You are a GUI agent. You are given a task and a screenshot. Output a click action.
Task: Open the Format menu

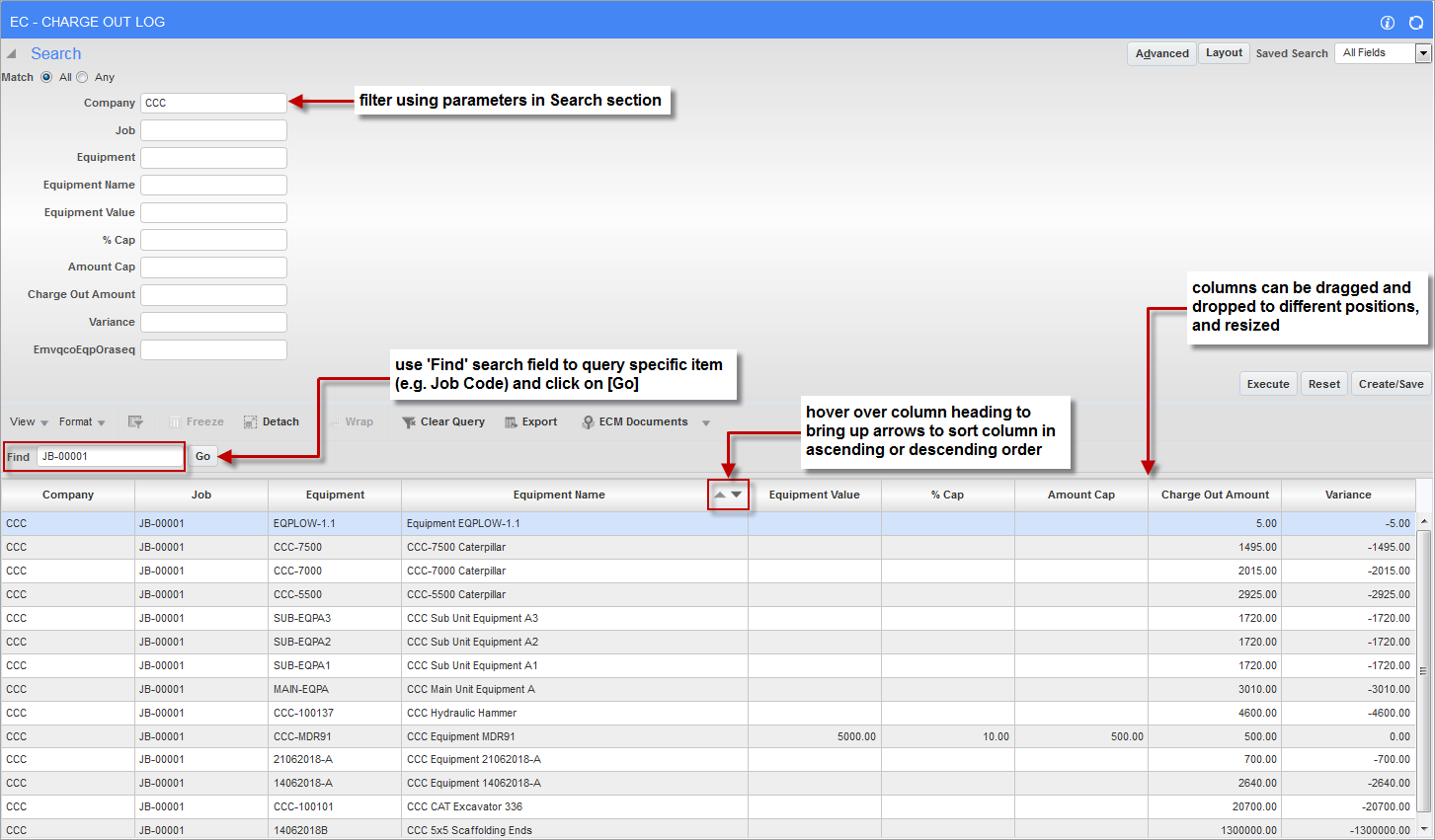pyautogui.click(x=81, y=422)
